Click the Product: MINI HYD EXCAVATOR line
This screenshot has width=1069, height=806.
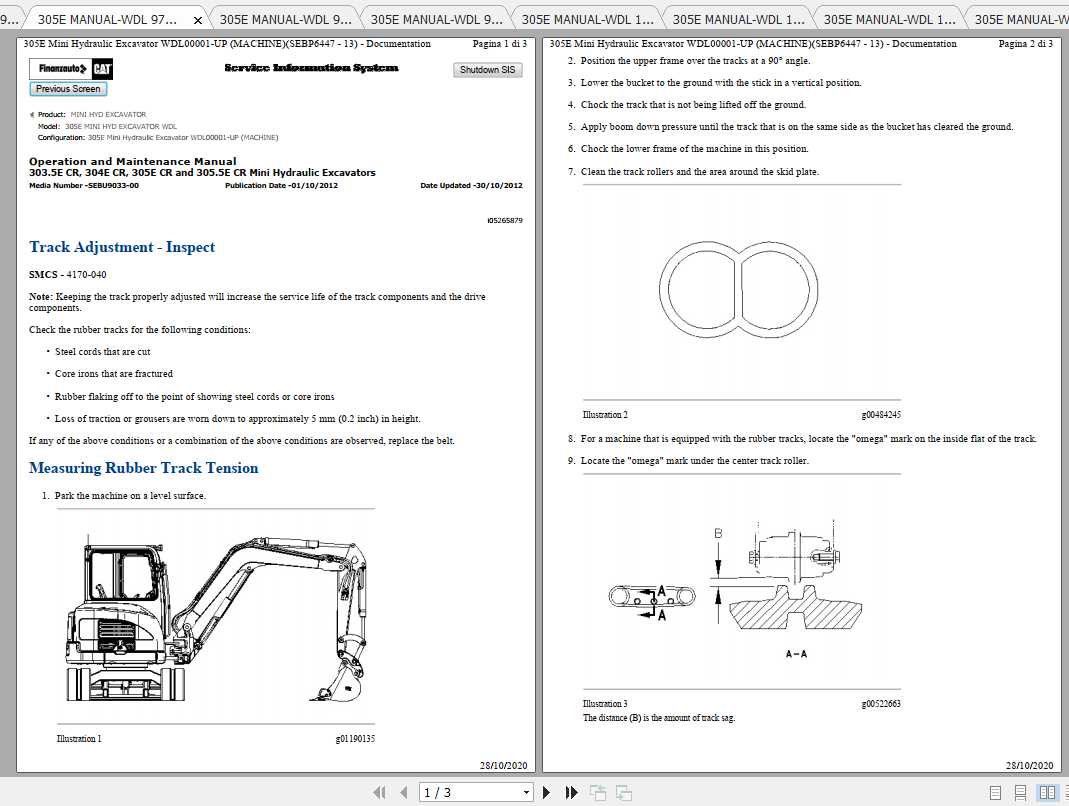pos(92,115)
